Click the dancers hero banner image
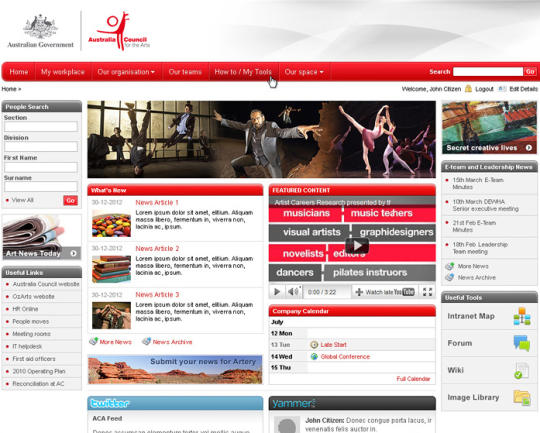 tap(261, 139)
